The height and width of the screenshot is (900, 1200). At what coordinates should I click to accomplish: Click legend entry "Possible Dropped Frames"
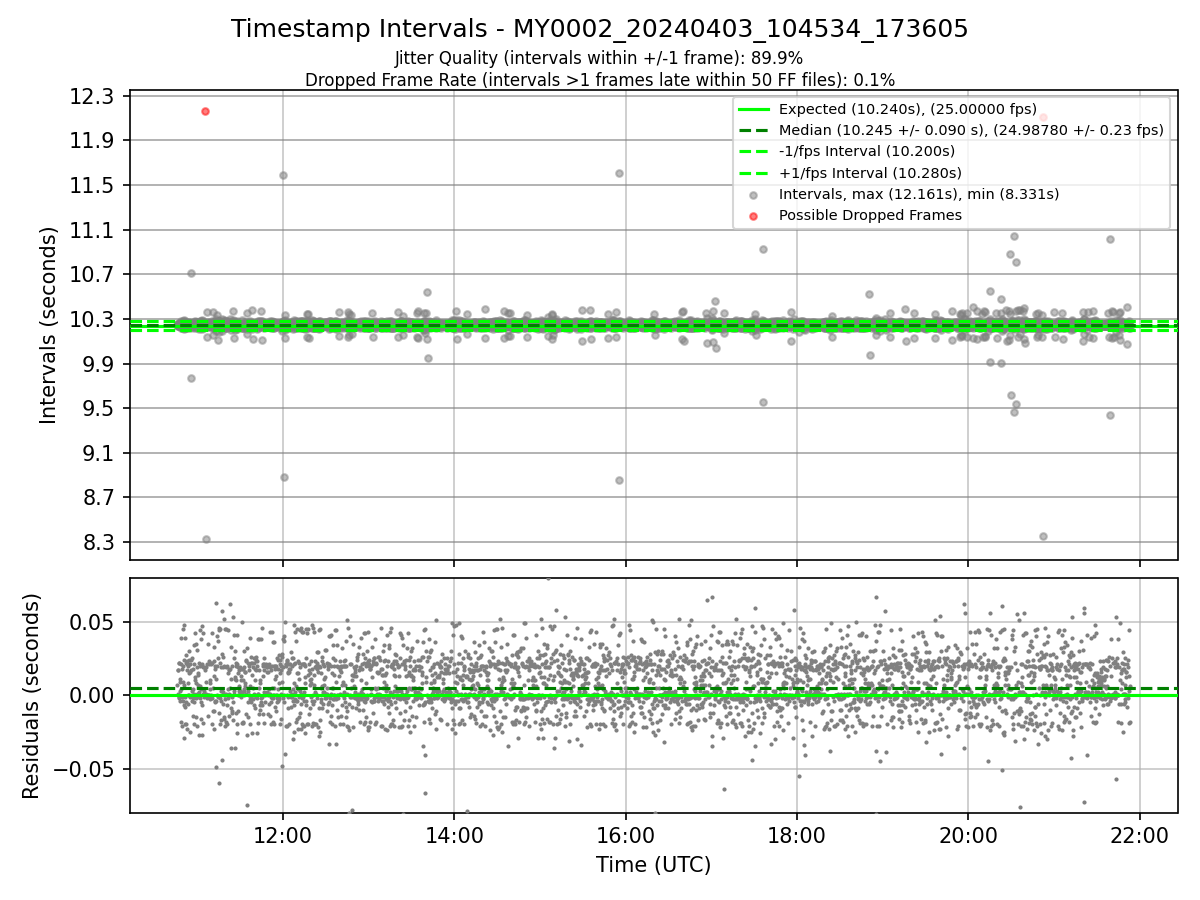point(870,215)
